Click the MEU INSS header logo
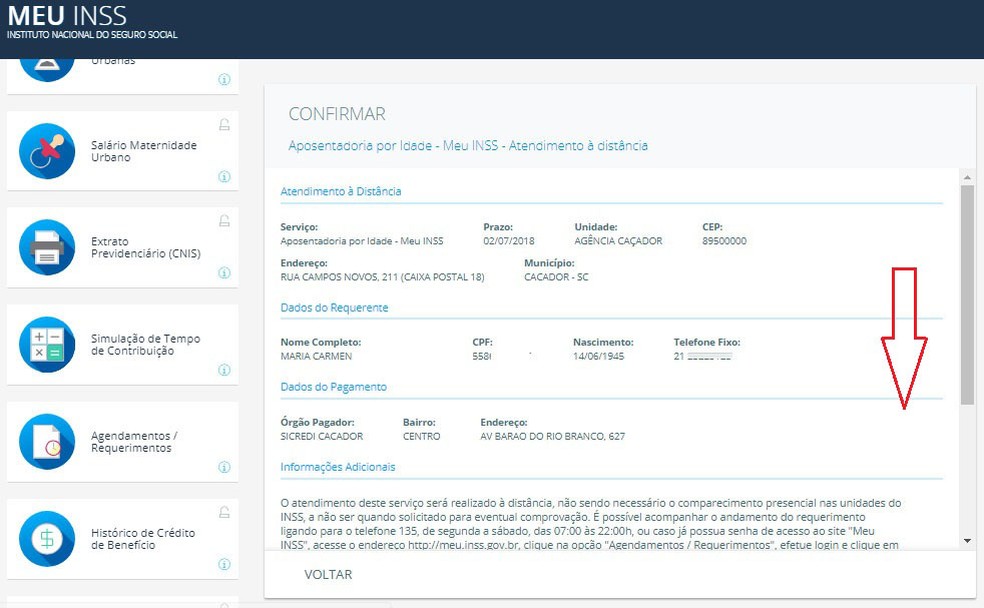Viewport: 984px width, 608px height. (65, 17)
